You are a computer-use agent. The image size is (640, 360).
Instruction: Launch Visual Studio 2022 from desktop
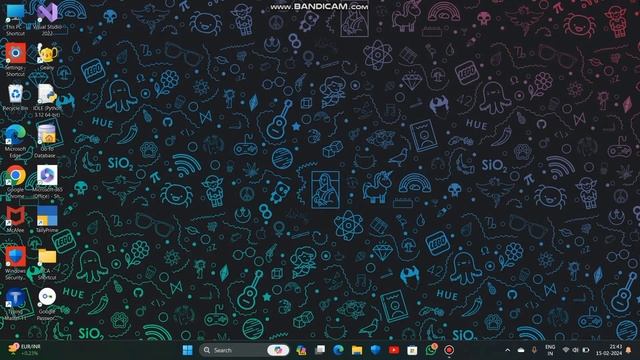click(47, 20)
